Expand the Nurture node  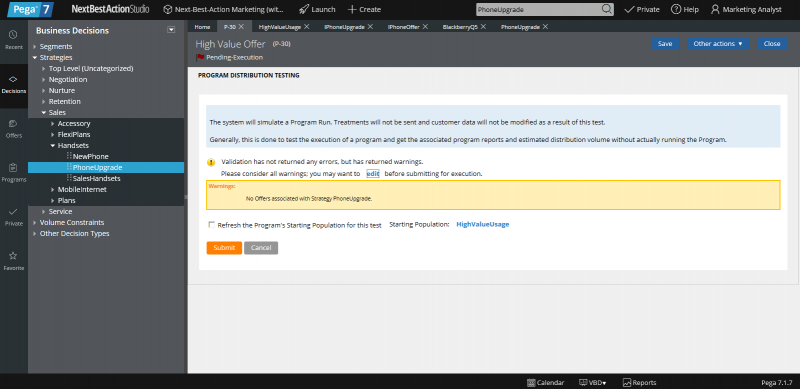pos(44,90)
